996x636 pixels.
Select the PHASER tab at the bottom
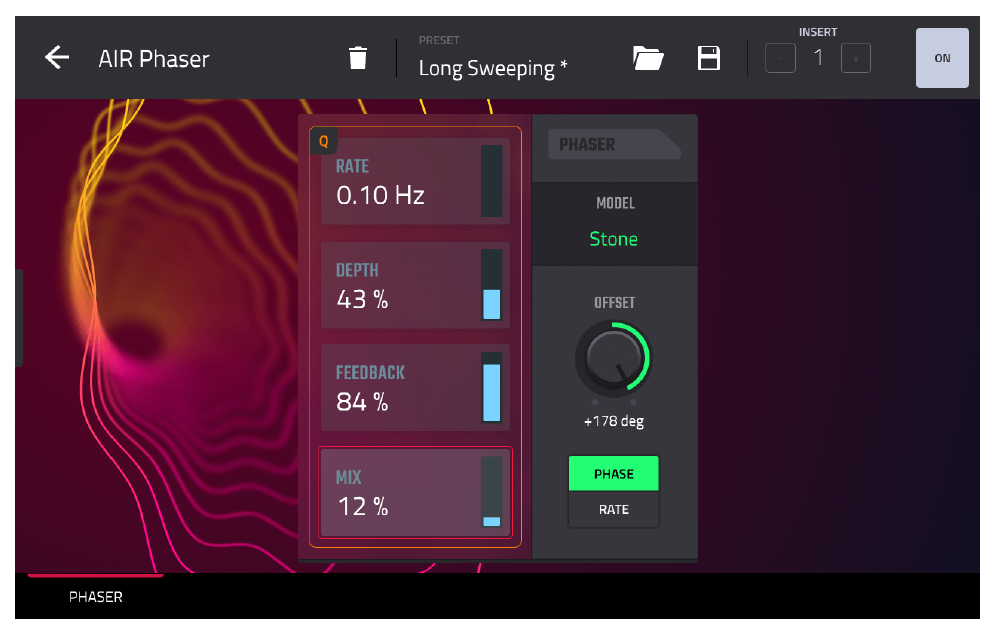coord(96,597)
